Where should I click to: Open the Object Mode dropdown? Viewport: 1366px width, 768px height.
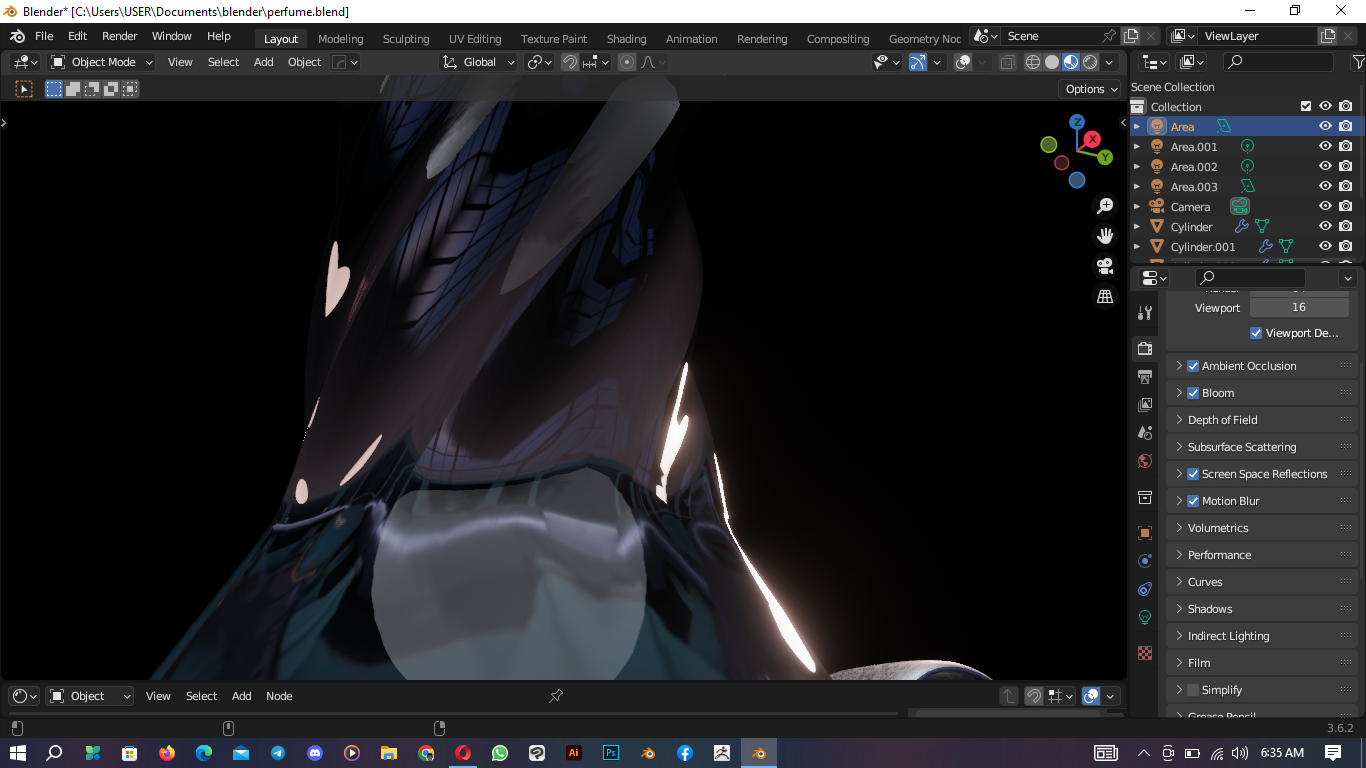(x=102, y=62)
